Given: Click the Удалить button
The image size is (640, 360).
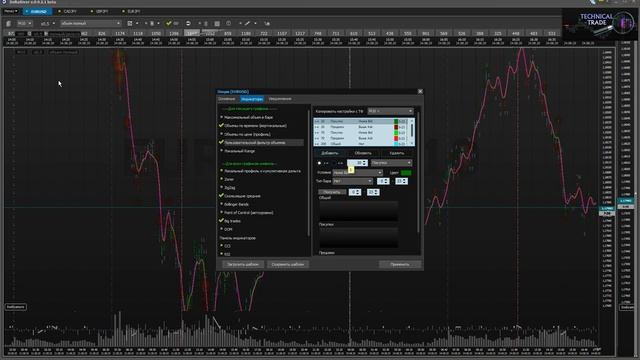Looking at the screenshot, I should pos(397,153).
